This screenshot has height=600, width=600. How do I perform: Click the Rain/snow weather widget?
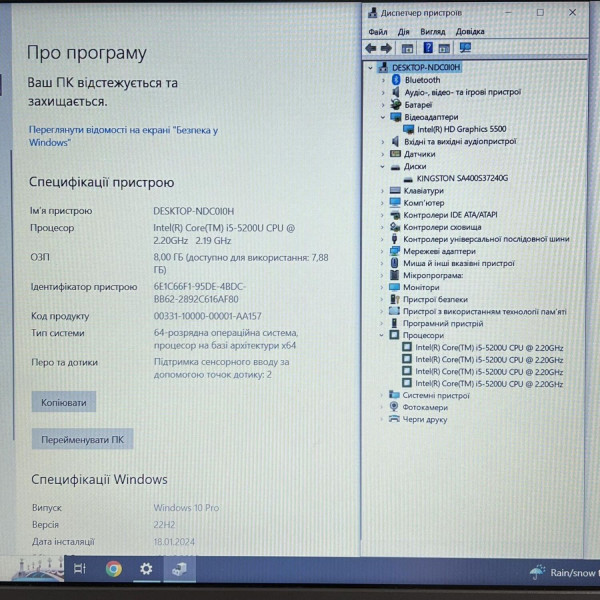pos(564,572)
